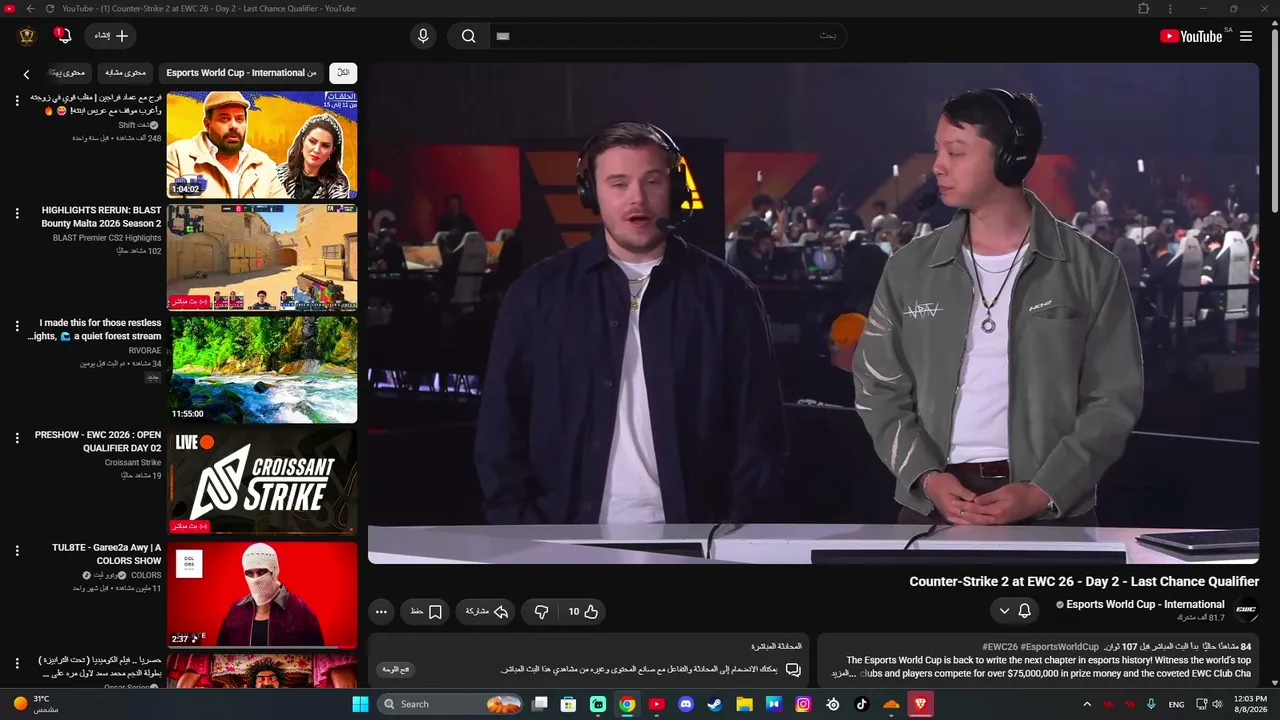
Task: Go back with the browser back arrow
Action: pyautogui.click(x=30, y=8)
